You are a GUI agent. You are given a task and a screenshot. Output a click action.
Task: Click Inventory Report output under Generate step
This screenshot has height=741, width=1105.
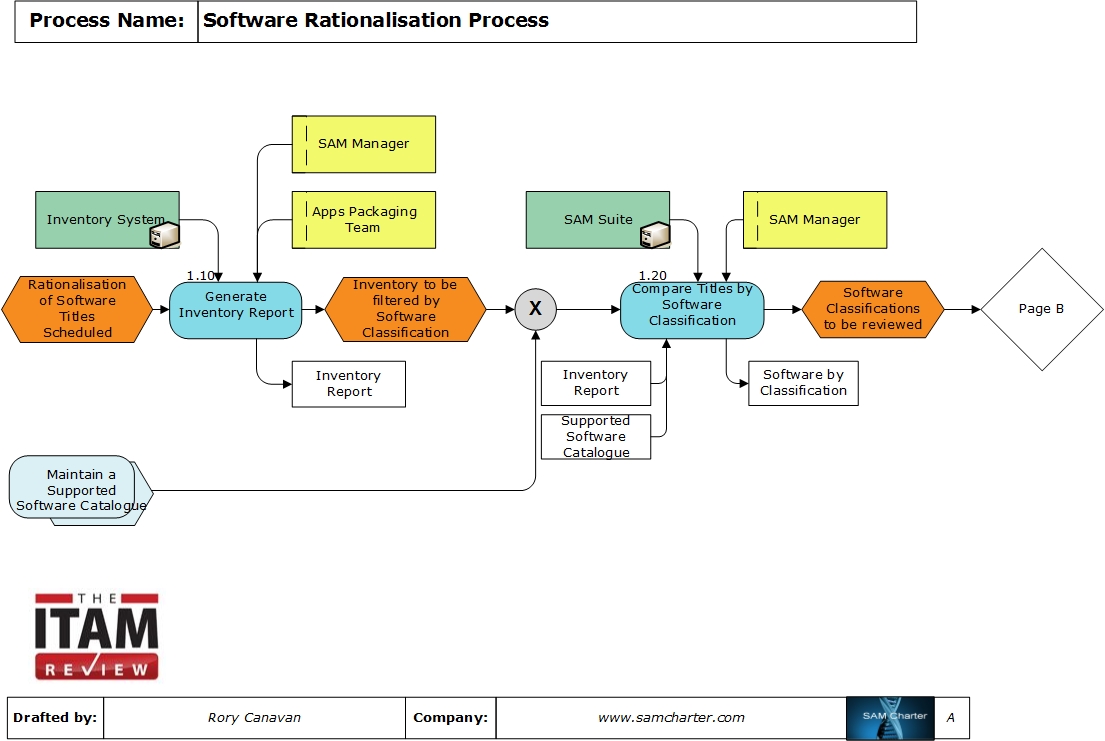click(349, 384)
